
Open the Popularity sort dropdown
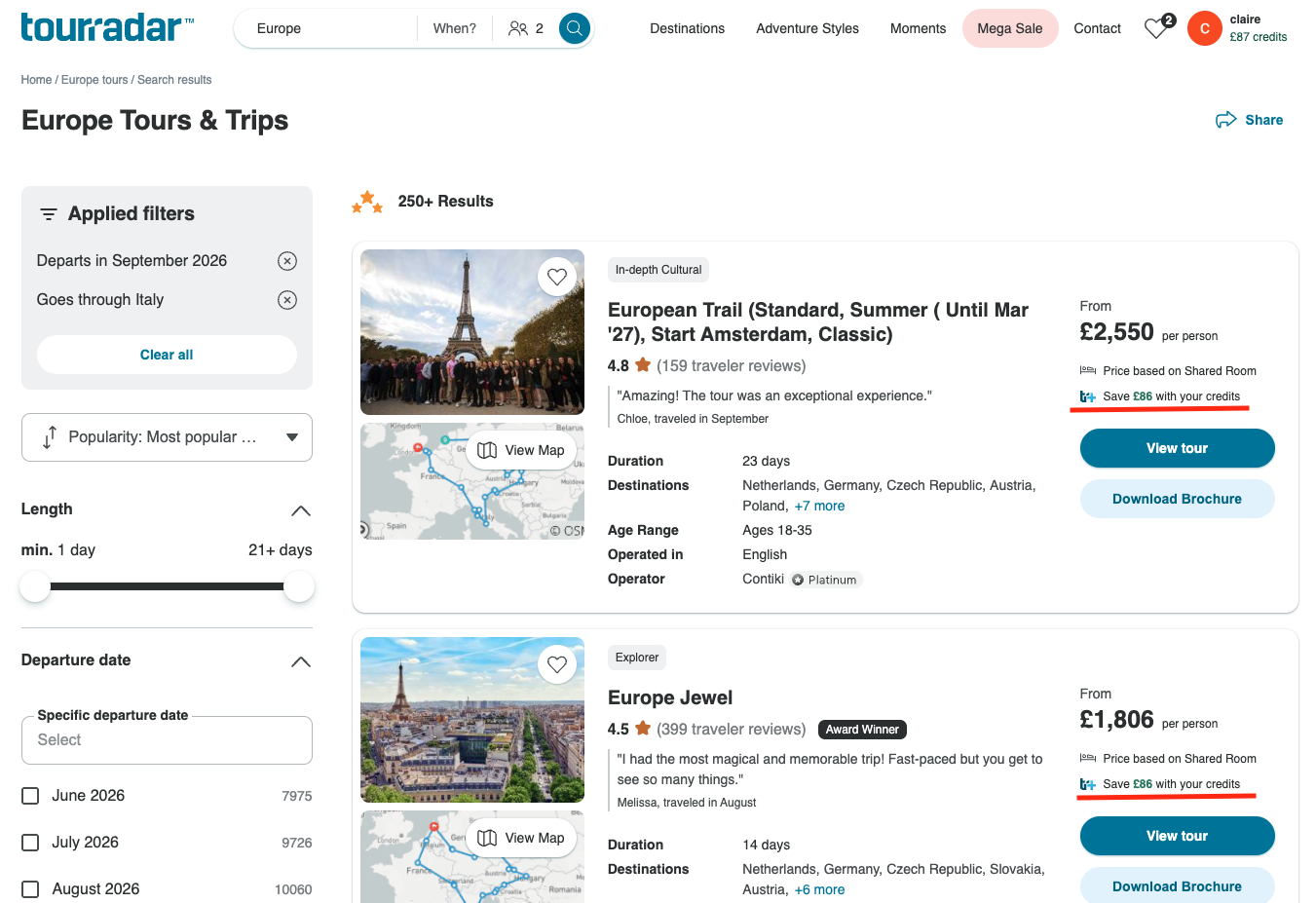[167, 437]
